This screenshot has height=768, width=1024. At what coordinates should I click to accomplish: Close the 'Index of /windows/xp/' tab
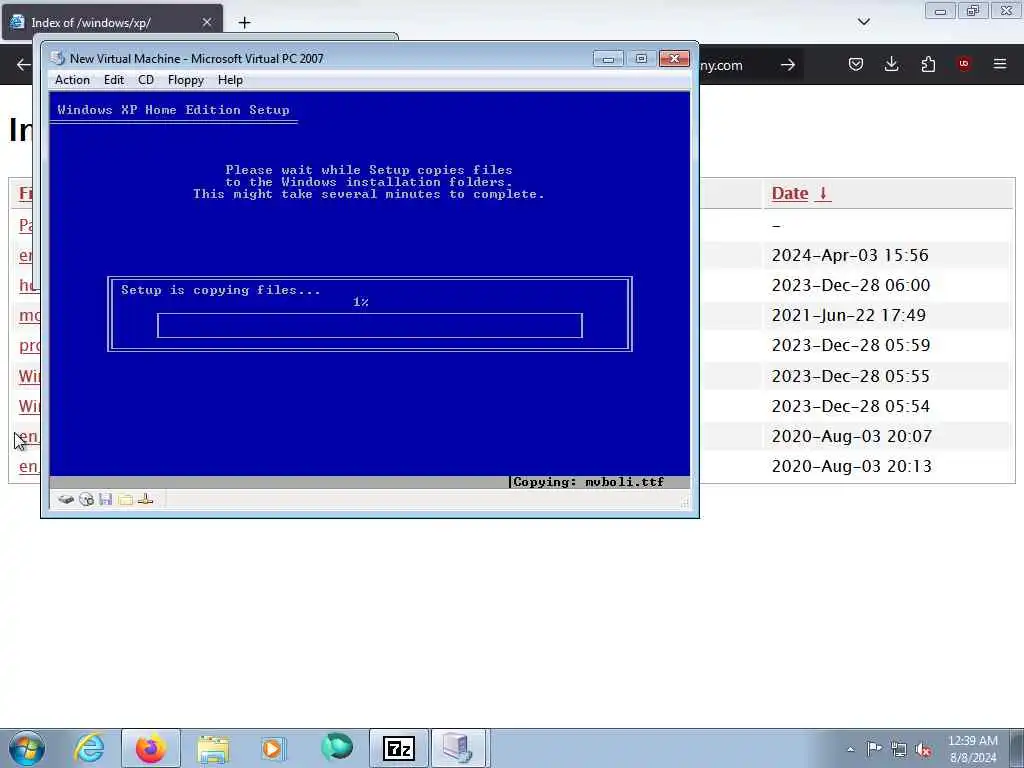pos(206,22)
